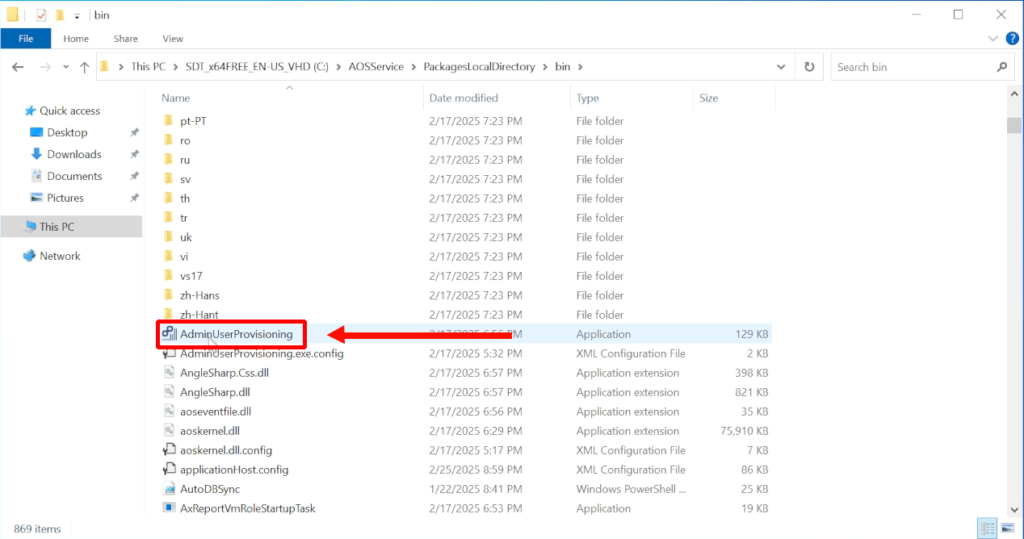Switch to the View tab

click(172, 38)
